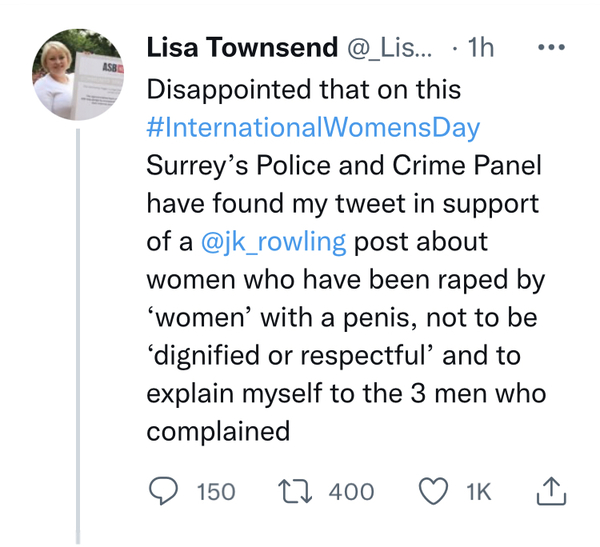Click the word 'complained' ending the tweet

click(218, 431)
